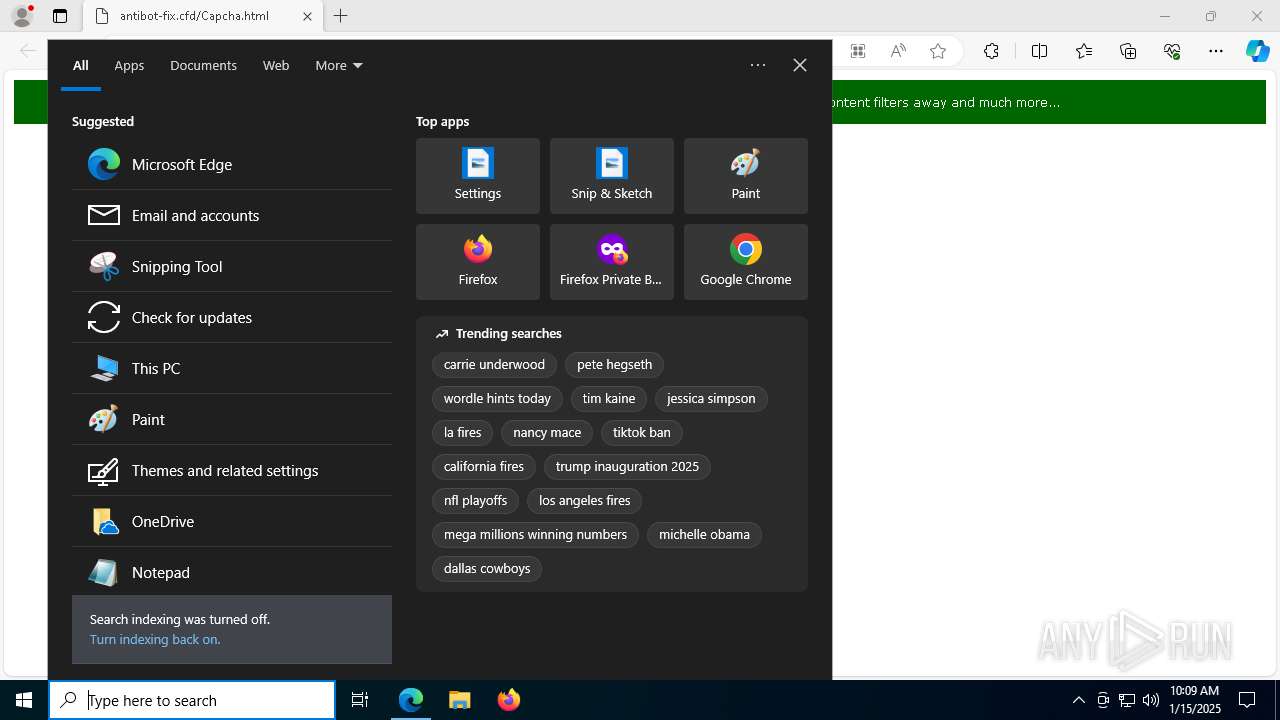Open This PC from suggestions
Image resolution: width=1280 pixels, height=720 pixels.
pos(232,368)
